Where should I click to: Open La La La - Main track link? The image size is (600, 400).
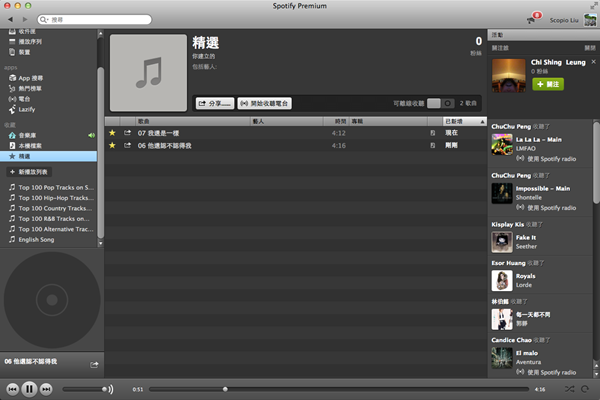point(539,140)
